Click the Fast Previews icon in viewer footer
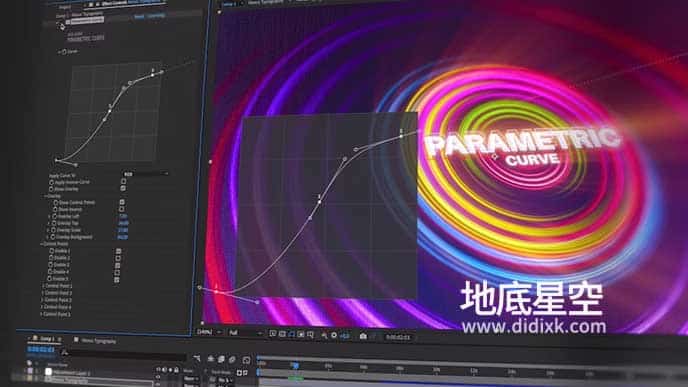This screenshot has height=387, width=688. (273, 334)
